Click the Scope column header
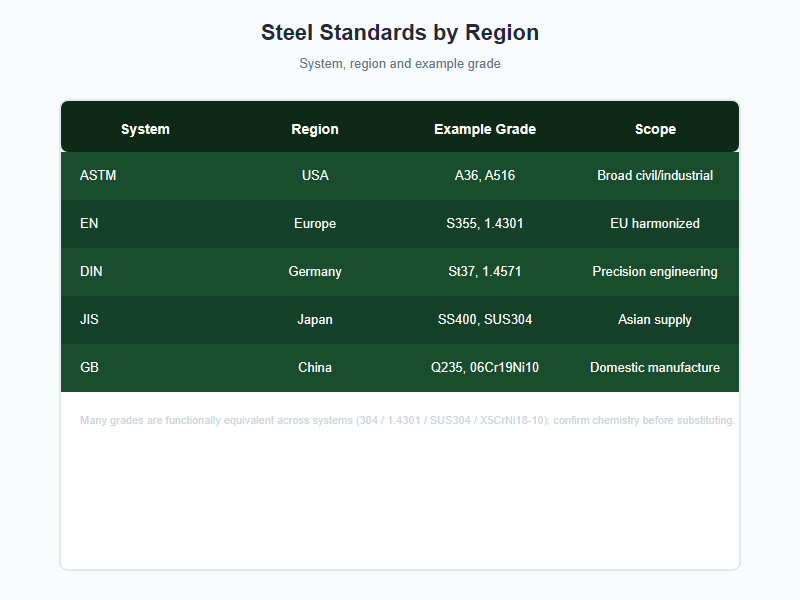This screenshot has height=600, width=800. tap(655, 129)
